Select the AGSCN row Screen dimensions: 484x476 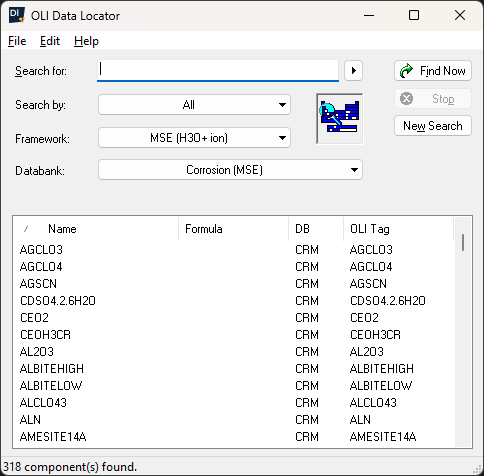234,284
